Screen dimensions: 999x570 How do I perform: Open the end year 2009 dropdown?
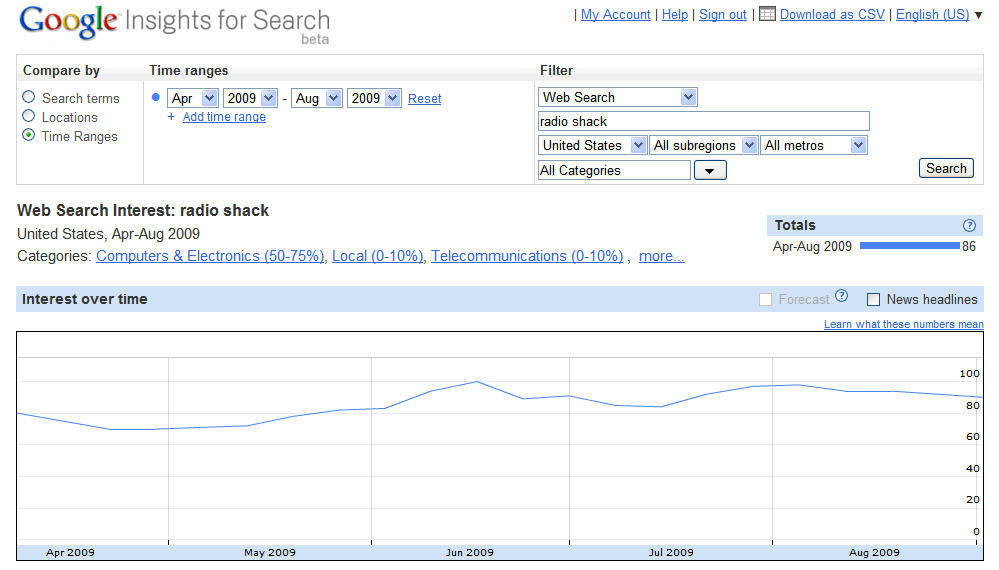(374, 98)
